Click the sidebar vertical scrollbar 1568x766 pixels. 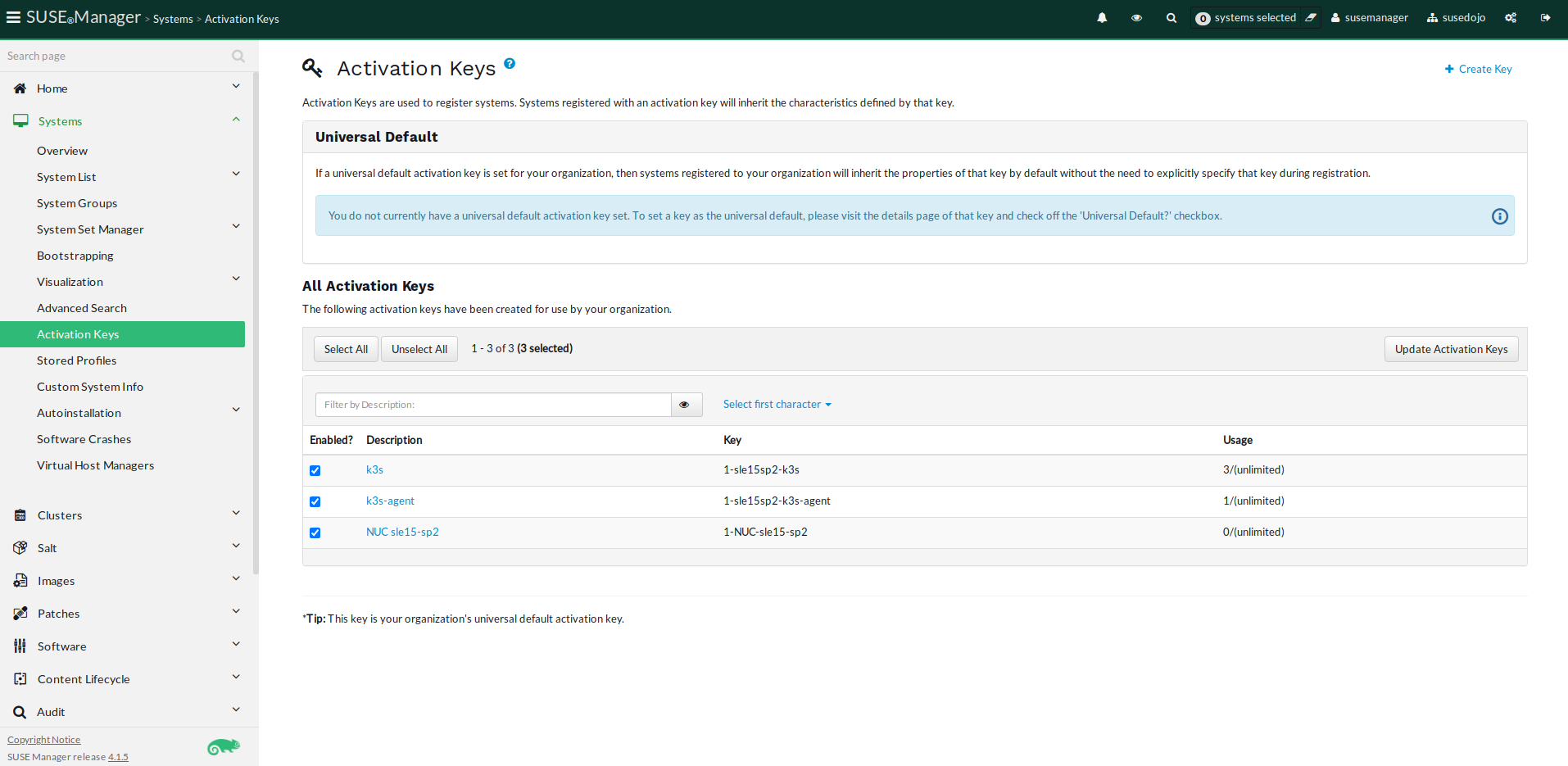256,324
